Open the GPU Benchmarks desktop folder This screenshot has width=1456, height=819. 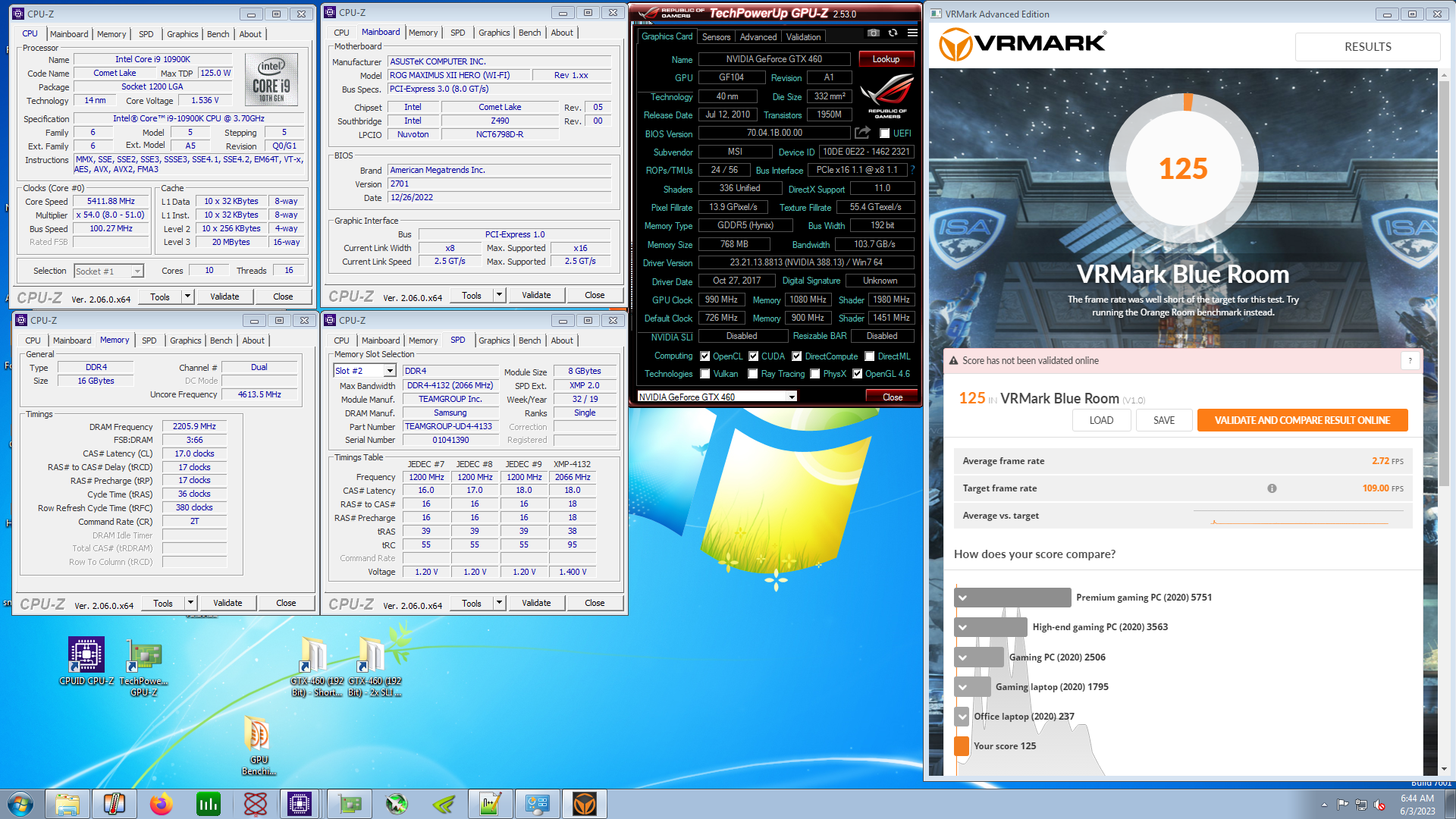pos(259,745)
